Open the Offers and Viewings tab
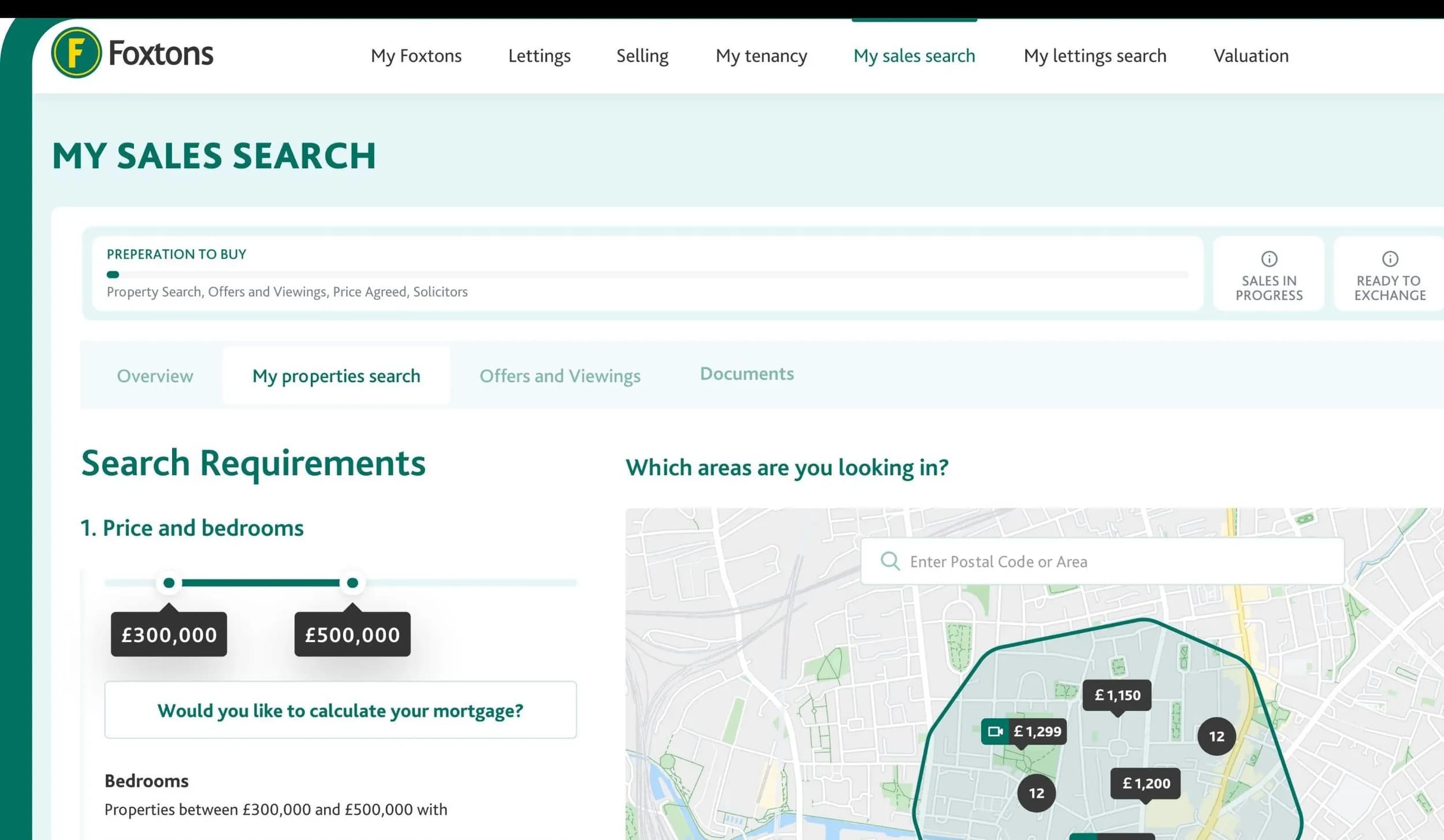This screenshot has height=840, width=1444. point(560,376)
